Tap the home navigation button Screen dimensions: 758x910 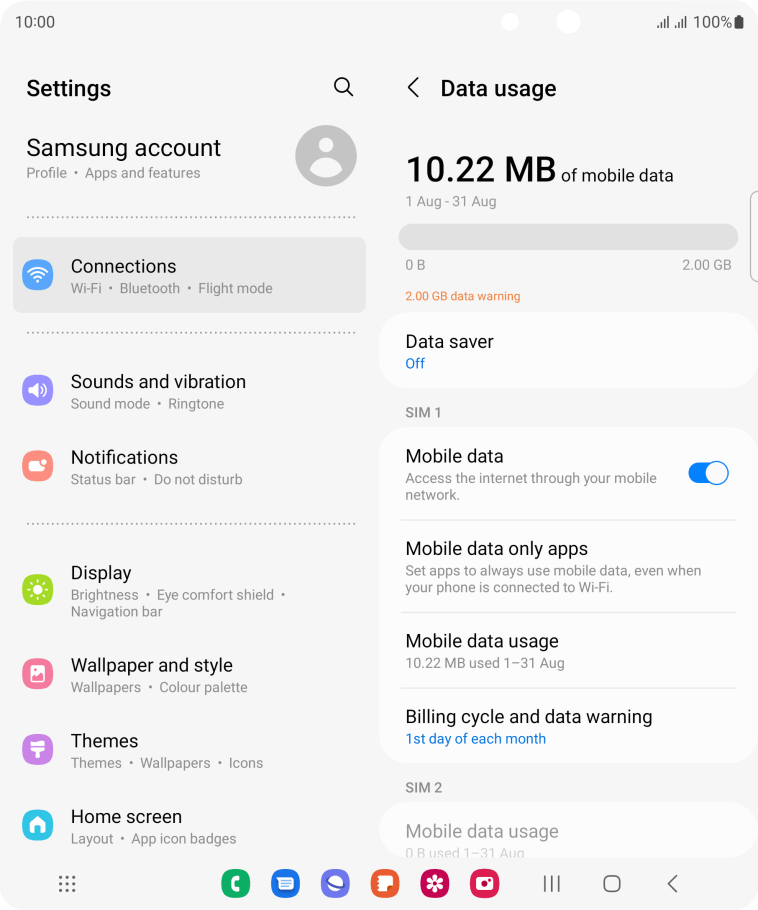[612, 884]
